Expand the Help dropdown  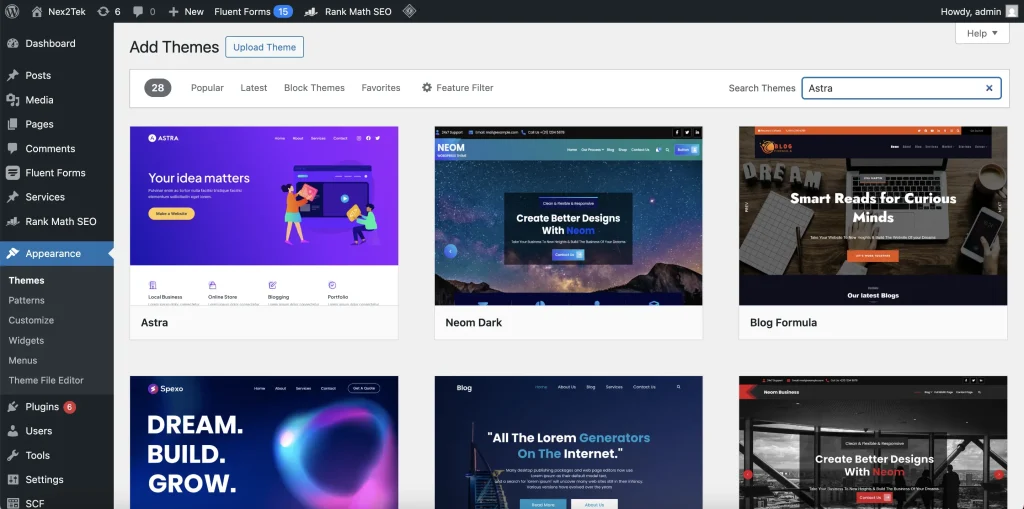point(982,33)
